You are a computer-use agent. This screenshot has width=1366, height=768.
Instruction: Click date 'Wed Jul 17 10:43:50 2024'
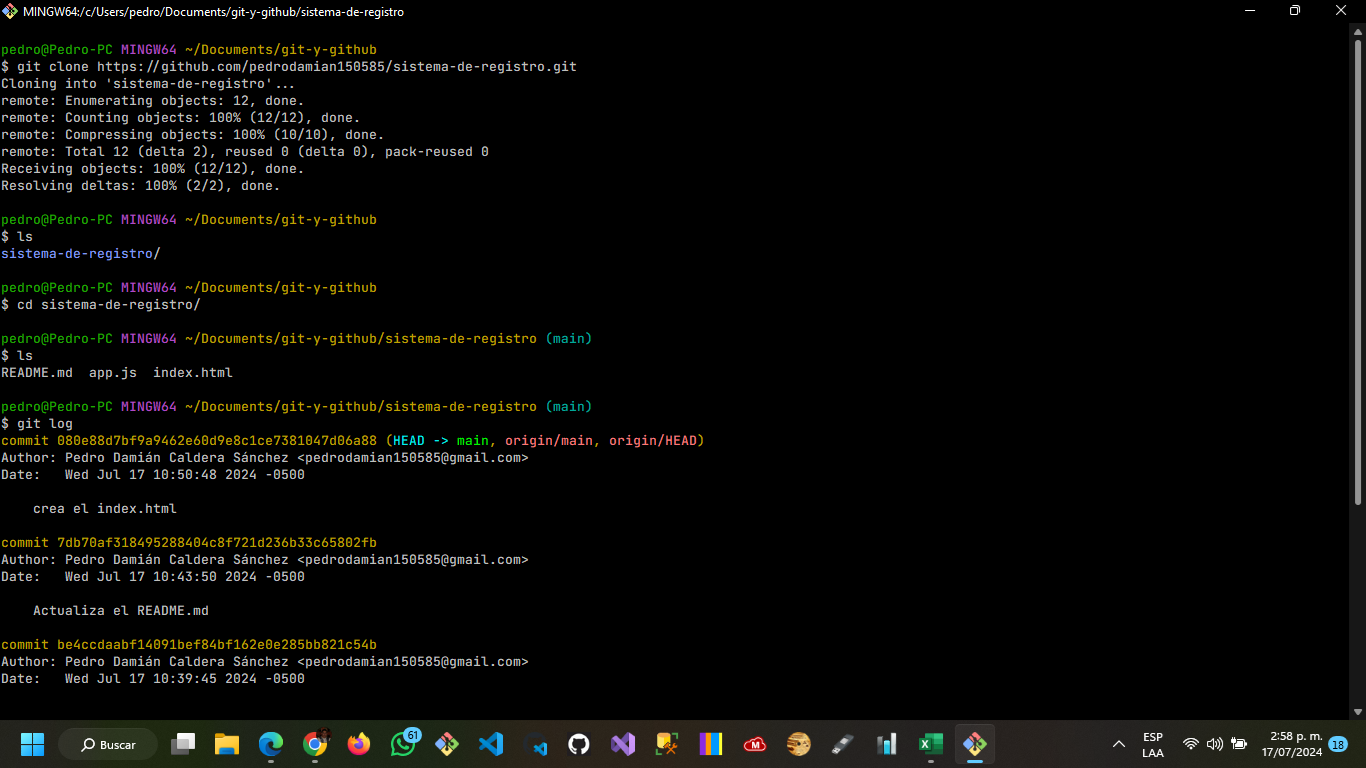click(161, 577)
